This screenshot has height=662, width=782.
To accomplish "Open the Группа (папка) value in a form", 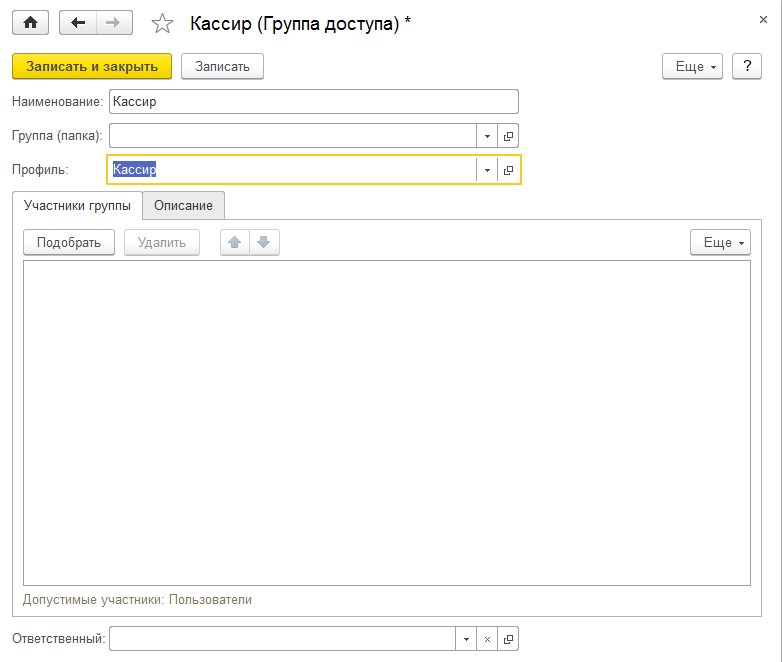I will [x=508, y=136].
